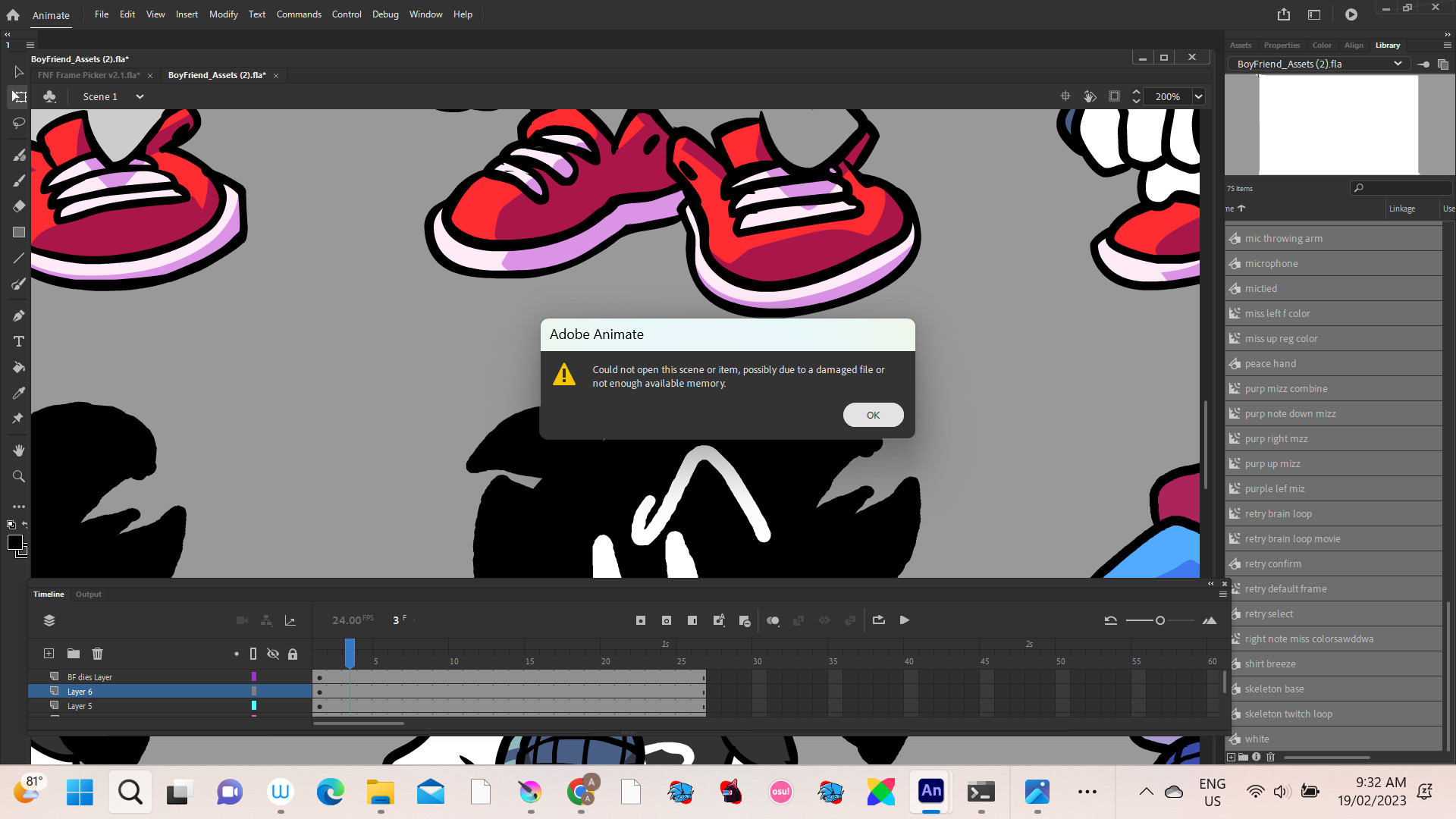The width and height of the screenshot is (1456, 819).
Task: Open the Scene 1 dropdown
Action: pyautogui.click(x=140, y=96)
